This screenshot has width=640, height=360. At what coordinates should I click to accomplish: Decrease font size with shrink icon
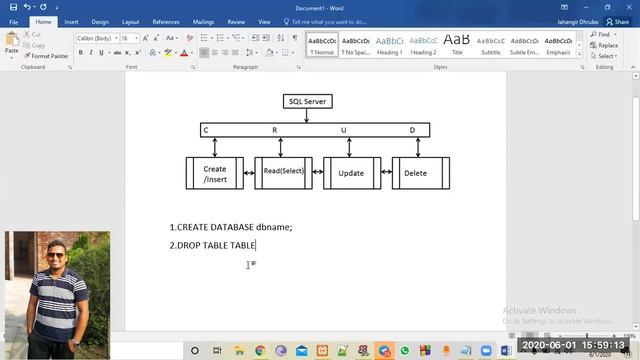click(x=156, y=38)
